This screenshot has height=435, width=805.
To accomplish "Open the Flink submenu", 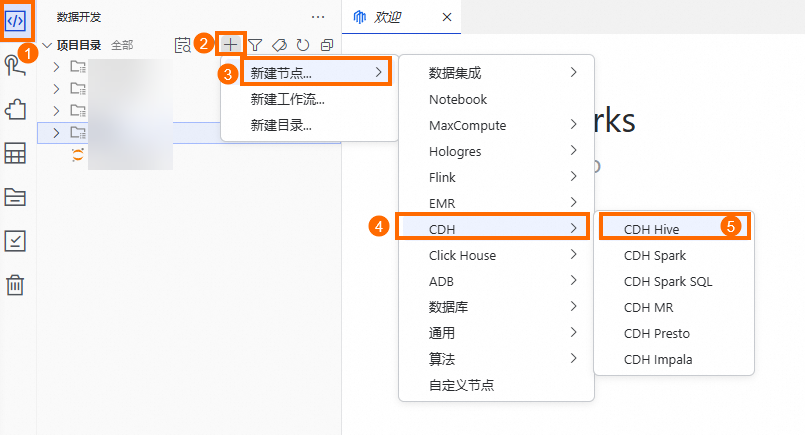I will (496, 177).
